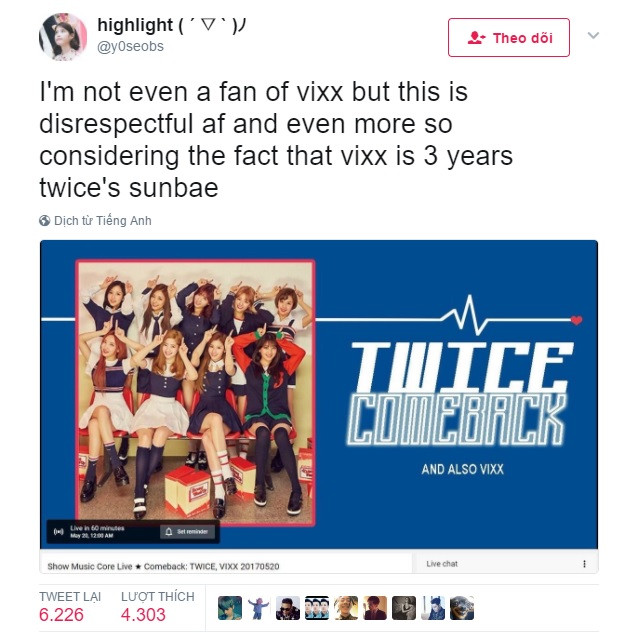
Task: Open the third liker avatar
Action: pos(288,608)
